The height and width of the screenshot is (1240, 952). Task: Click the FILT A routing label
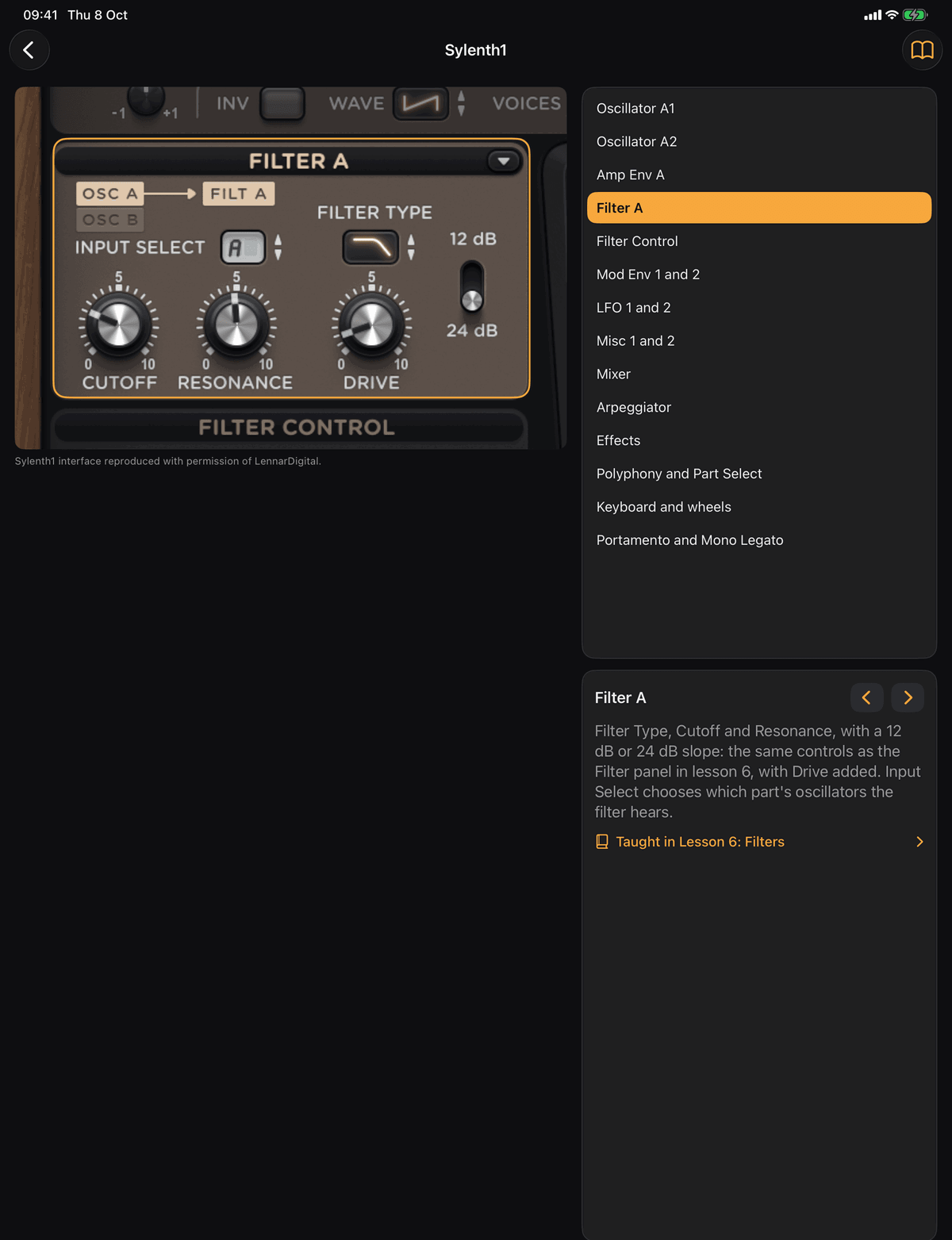pos(238,194)
